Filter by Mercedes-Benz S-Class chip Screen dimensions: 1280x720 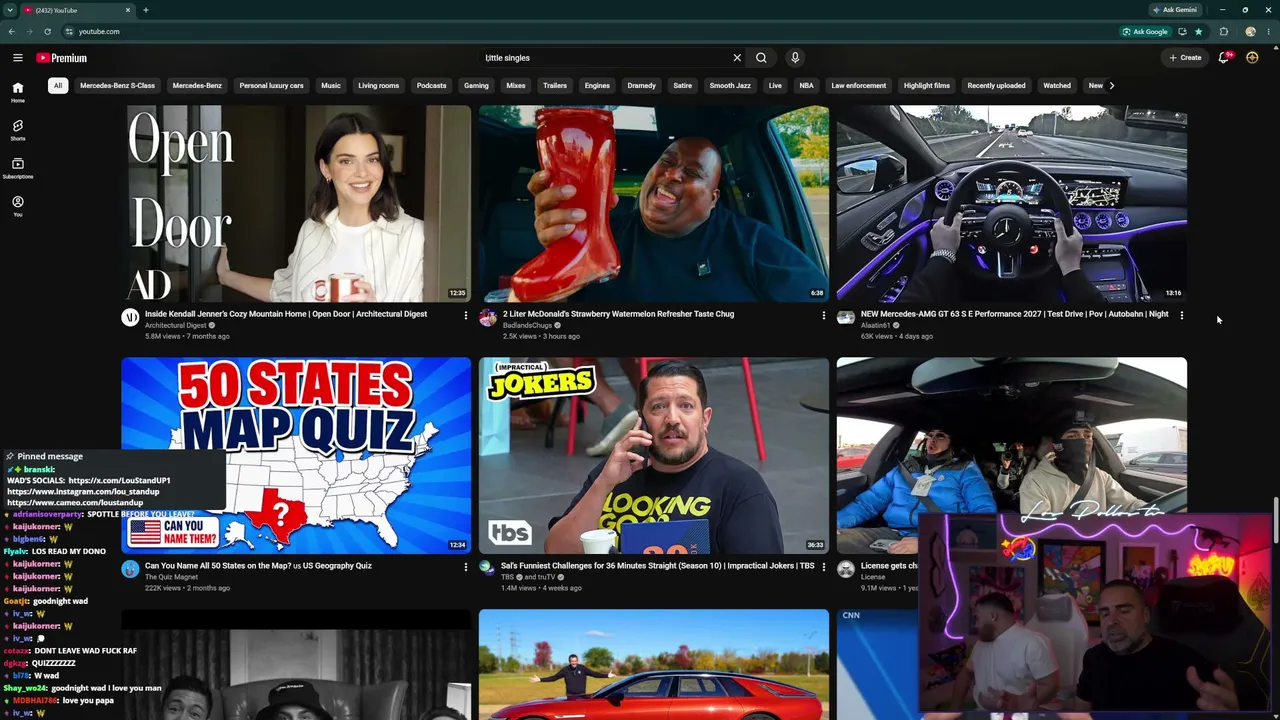pyautogui.click(x=117, y=85)
